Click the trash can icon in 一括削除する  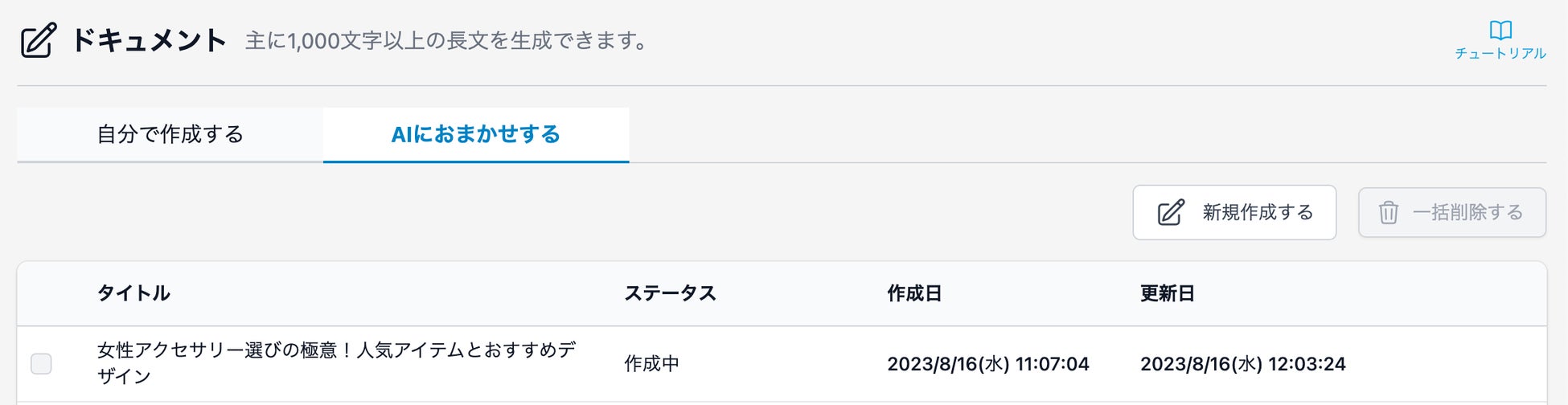tap(1389, 213)
